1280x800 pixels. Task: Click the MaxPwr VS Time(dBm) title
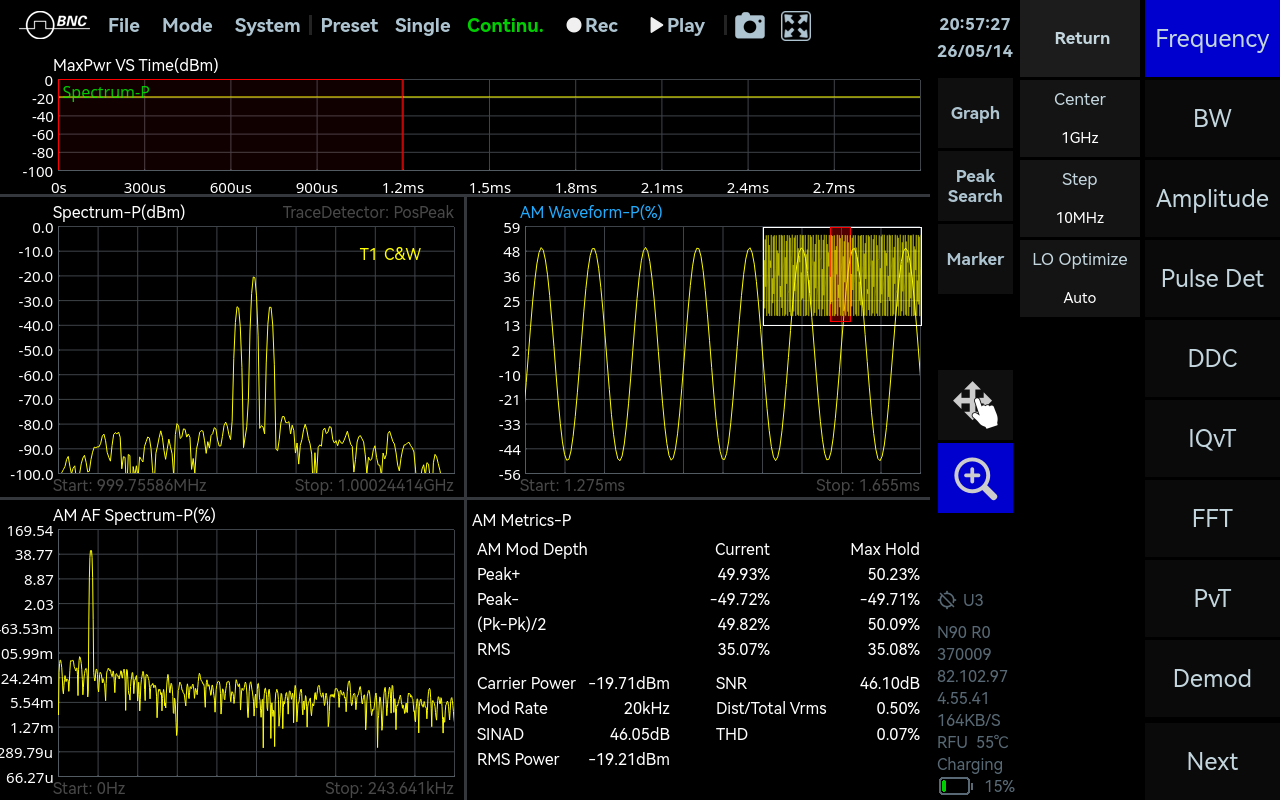tap(136, 65)
